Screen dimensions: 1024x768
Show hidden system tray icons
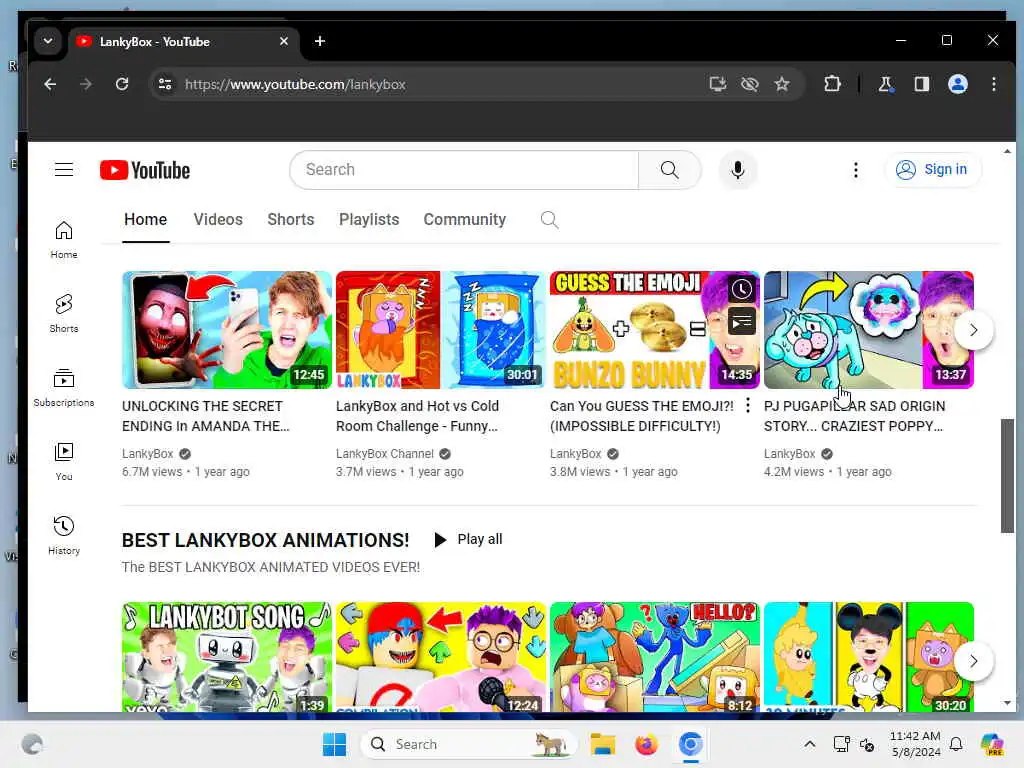click(809, 744)
